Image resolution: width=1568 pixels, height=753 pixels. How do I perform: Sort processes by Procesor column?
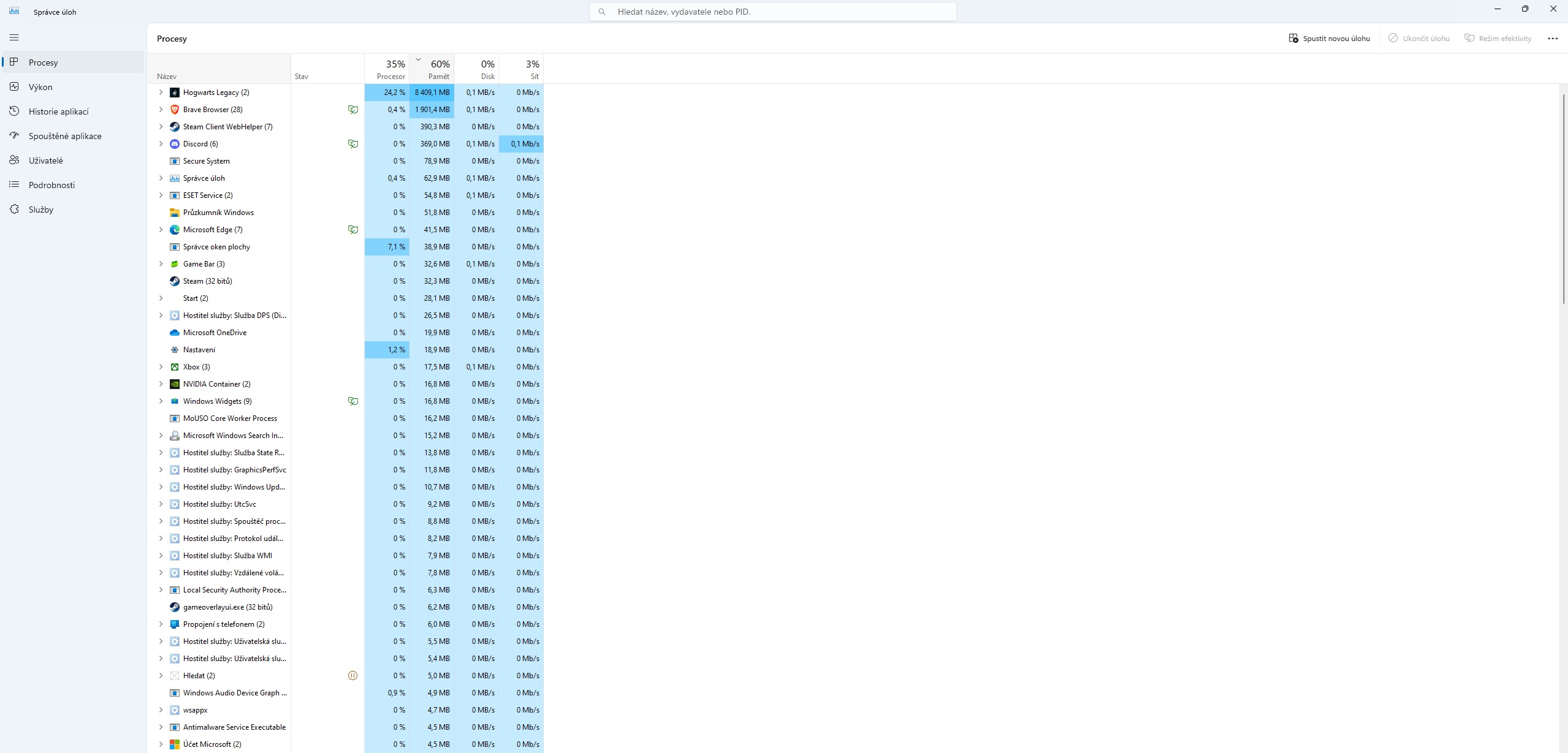tap(387, 69)
